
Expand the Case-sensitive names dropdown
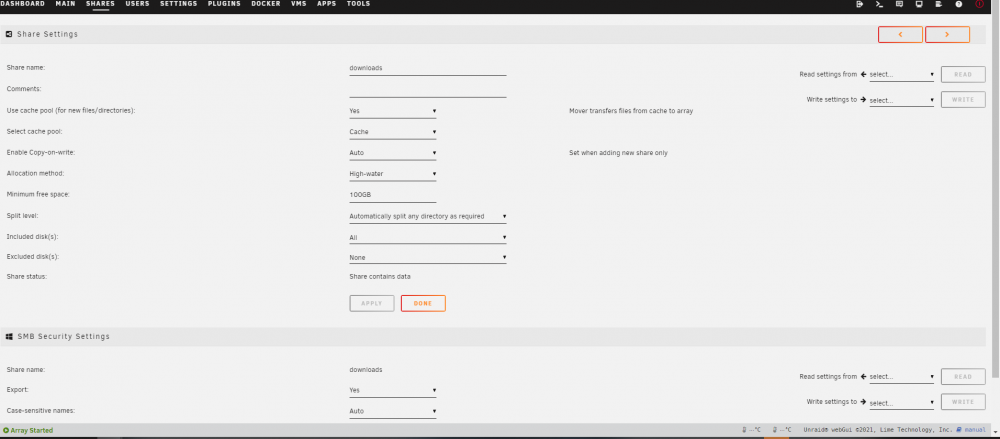pos(393,412)
